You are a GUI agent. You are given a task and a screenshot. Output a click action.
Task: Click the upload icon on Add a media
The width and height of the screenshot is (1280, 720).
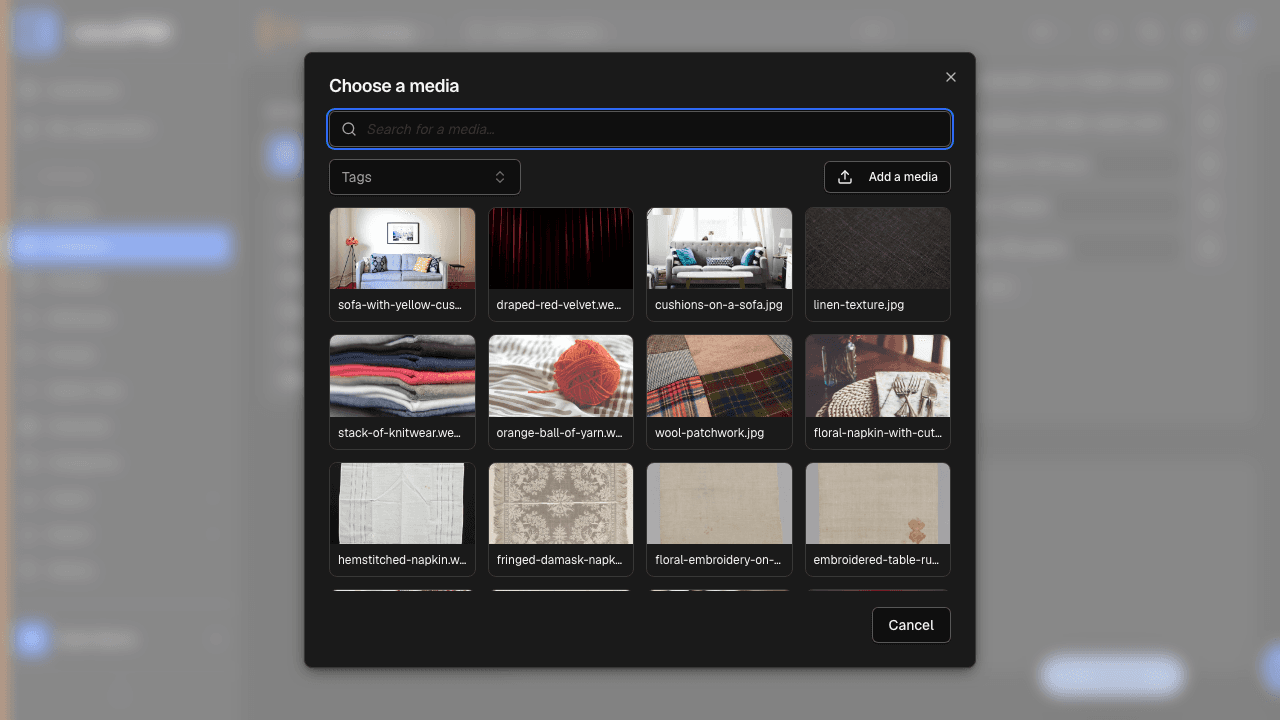(845, 177)
